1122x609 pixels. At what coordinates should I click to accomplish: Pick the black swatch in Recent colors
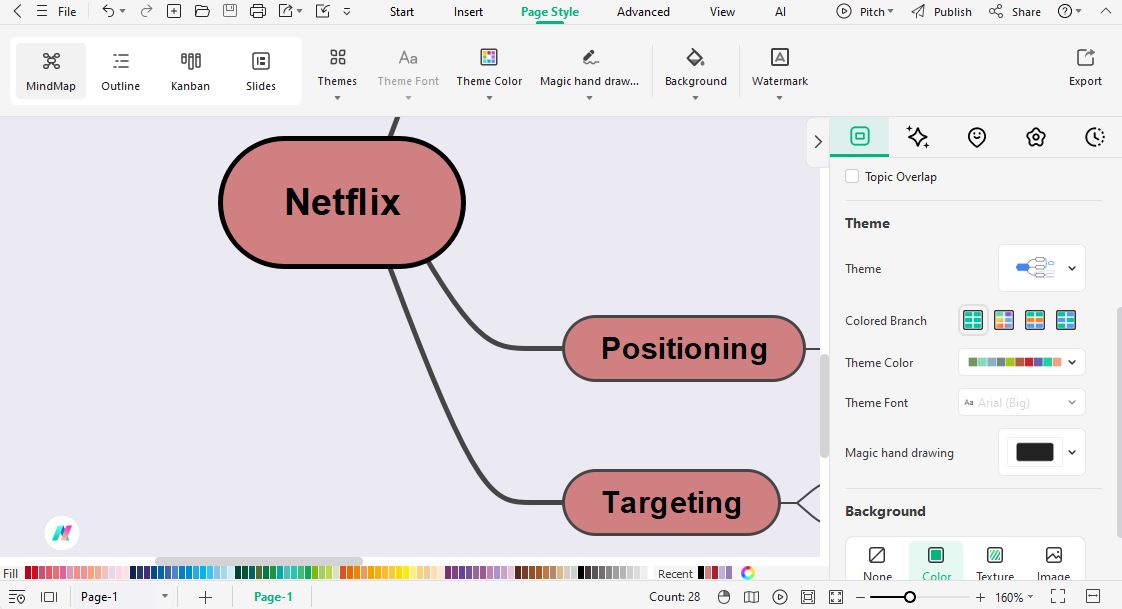pyautogui.click(x=701, y=573)
